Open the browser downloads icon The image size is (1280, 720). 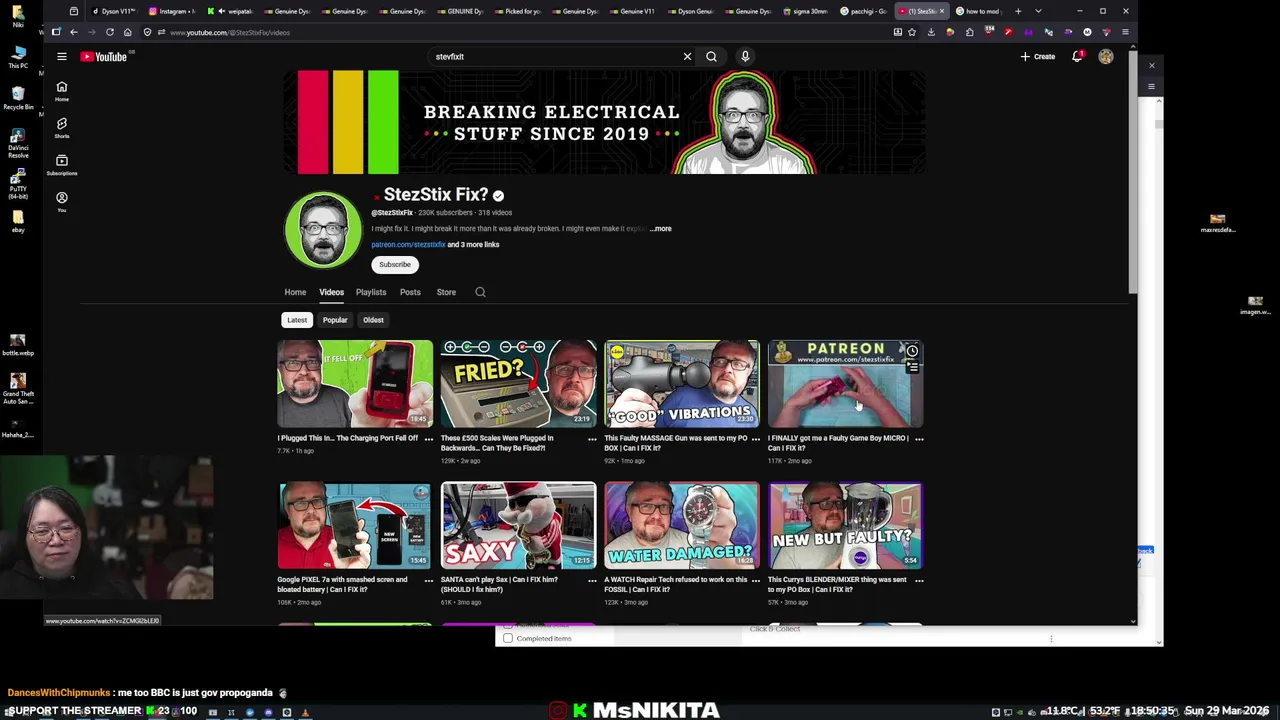(931, 32)
